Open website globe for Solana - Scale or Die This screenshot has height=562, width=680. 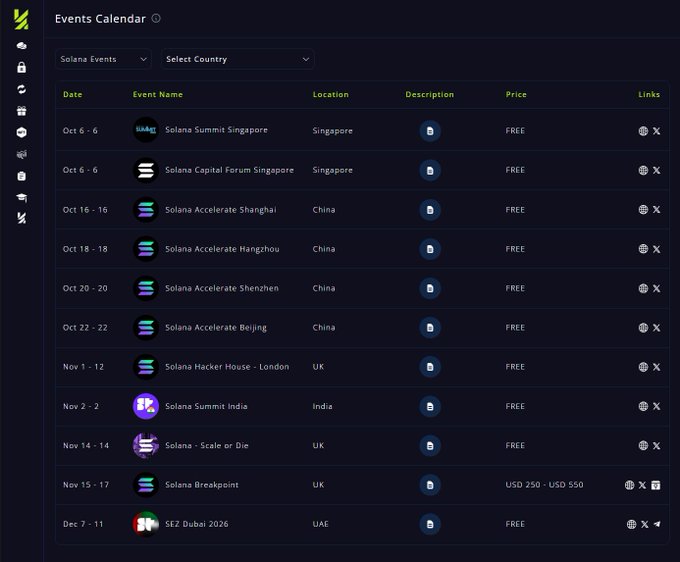pos(643,445)
